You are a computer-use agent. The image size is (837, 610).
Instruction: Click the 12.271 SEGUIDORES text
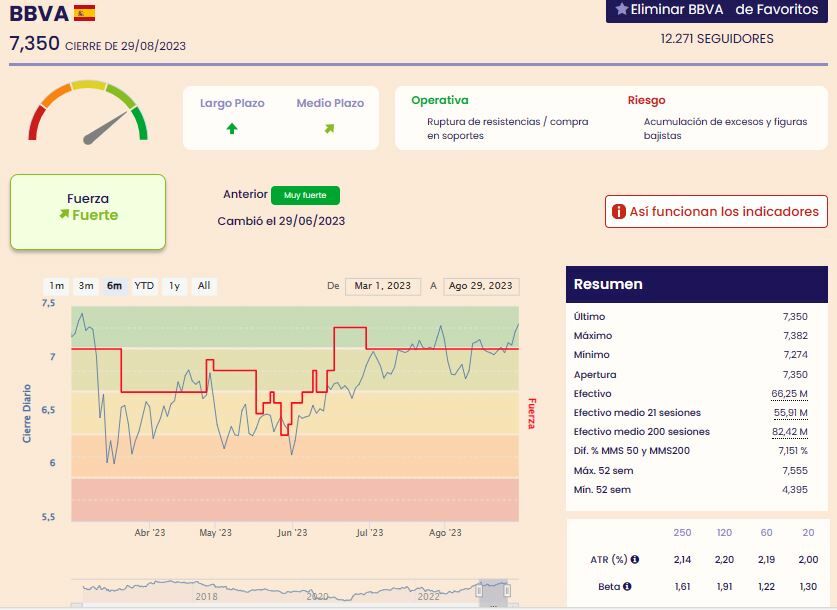[717, 38]
